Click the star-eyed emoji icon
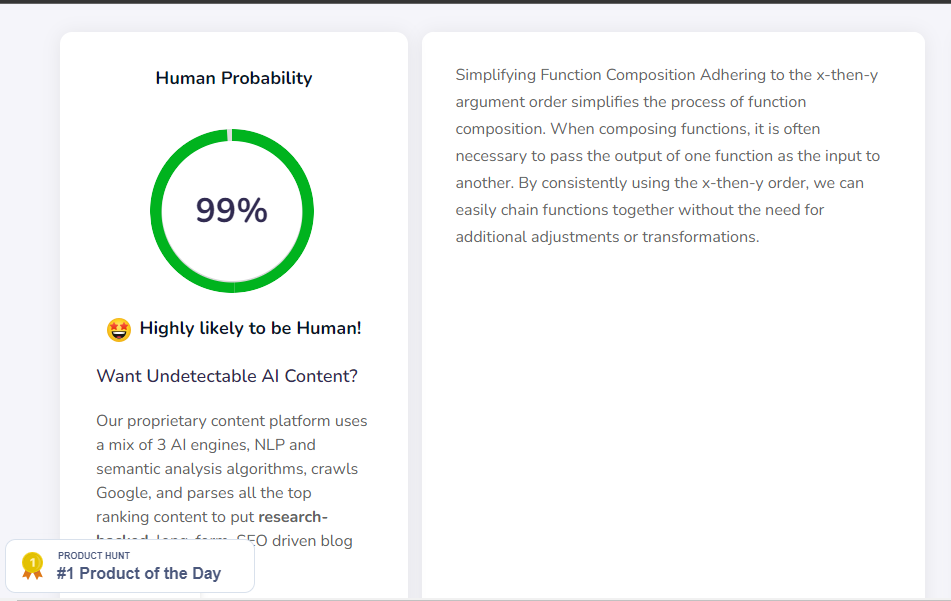951x601 pixels. click(x=118, y=329)
